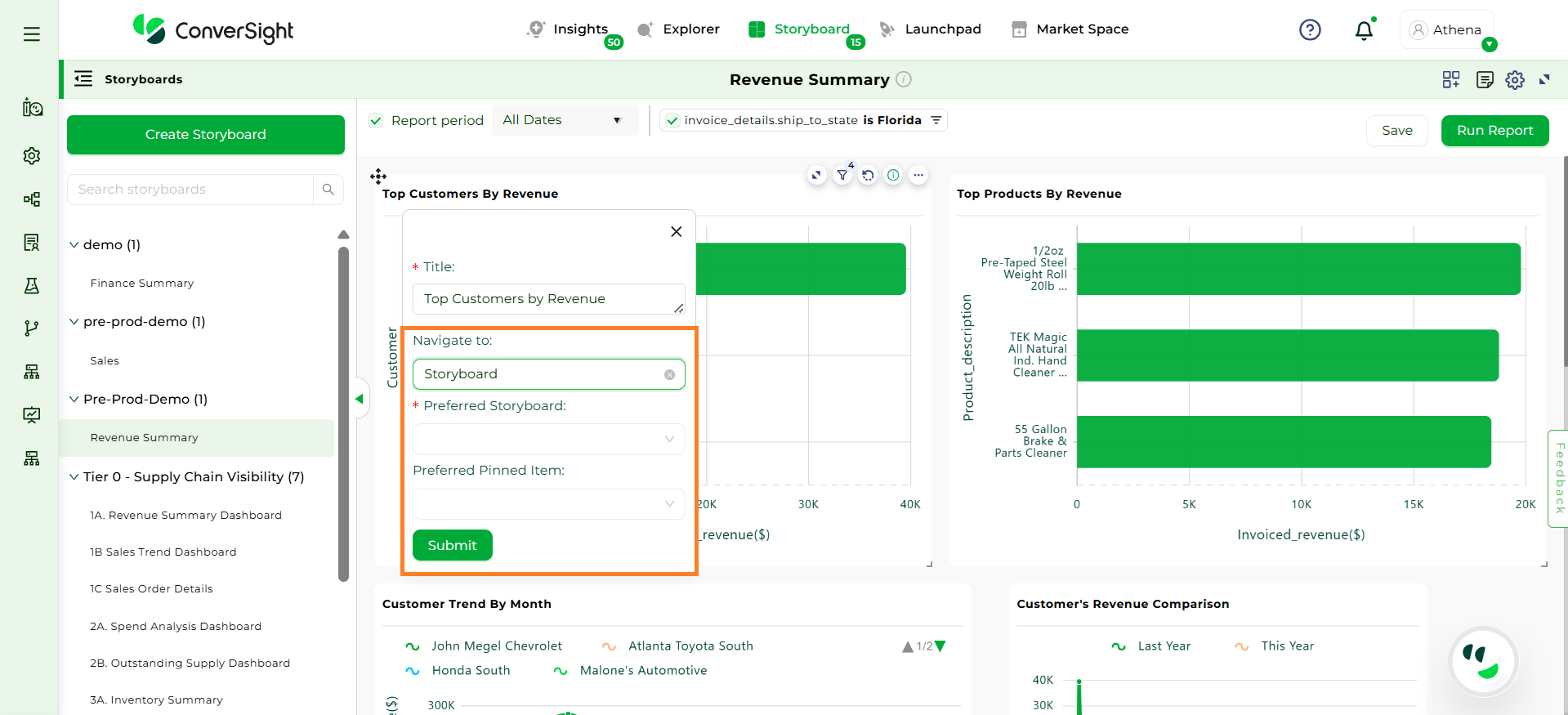This screenshot has width=1568, height=715.
Task: Click the storyboard settings gear icon
Action: click(x=1515, y=80)
